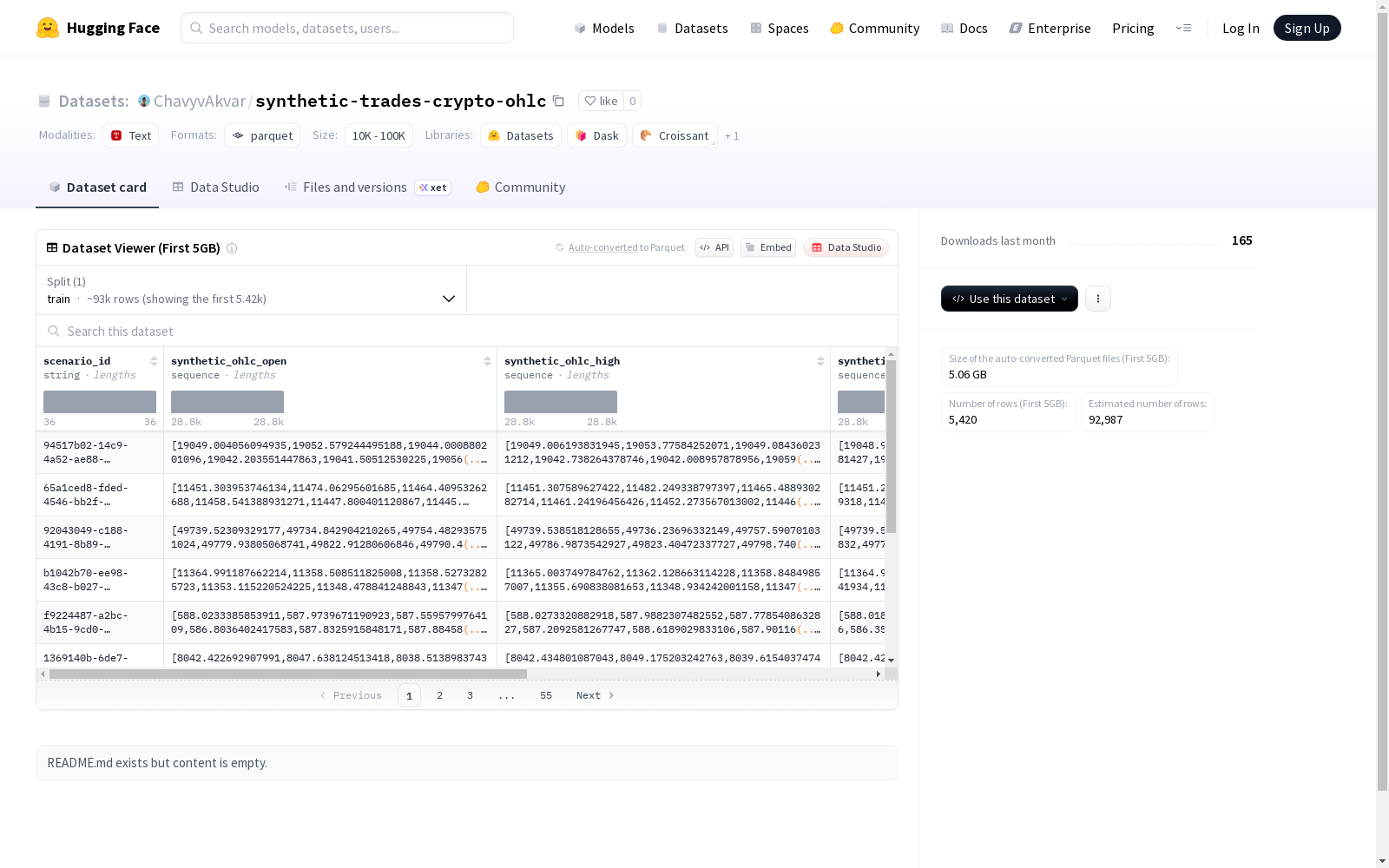Sort by scenario_id column arrows

pyautogui.click(x=154, y=361)
